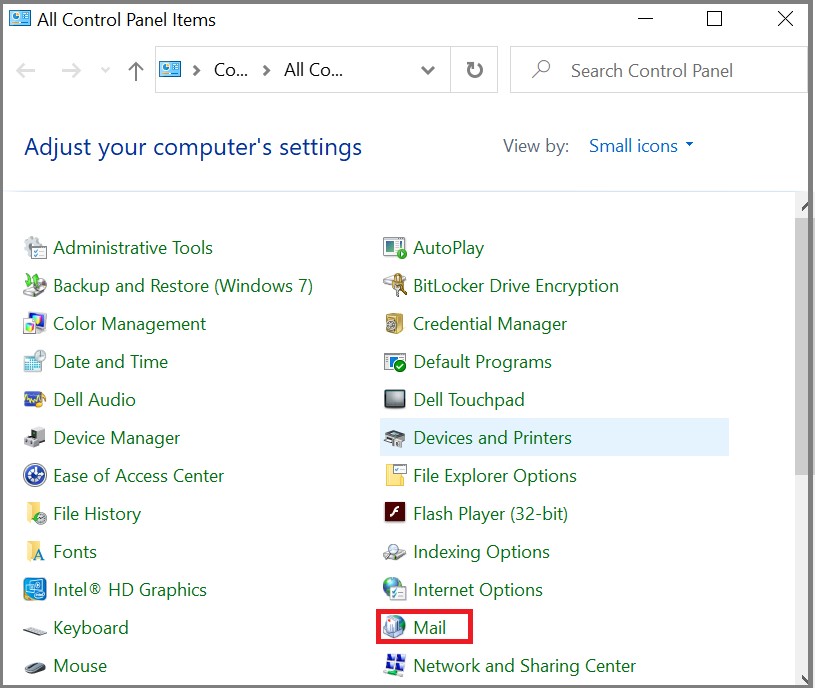Open the Network and Sharing Center link
The height and width of the screenshot is (688, 815).
[x=524, y=666]
